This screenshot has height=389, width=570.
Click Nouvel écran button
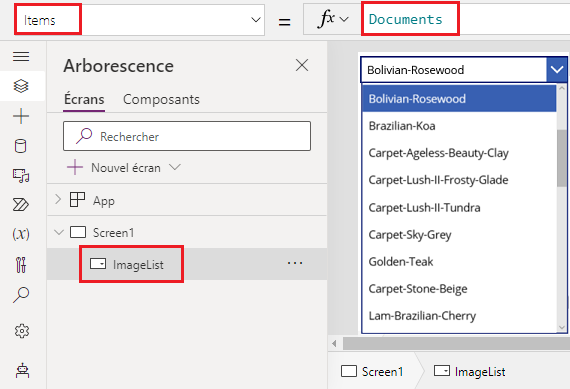point(114,168)
